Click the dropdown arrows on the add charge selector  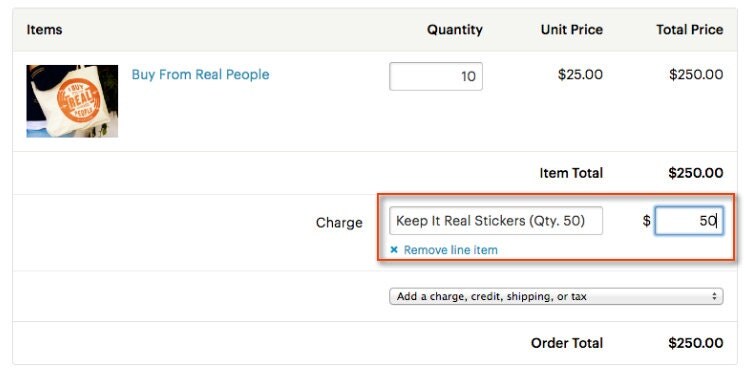tap(714, 296)
